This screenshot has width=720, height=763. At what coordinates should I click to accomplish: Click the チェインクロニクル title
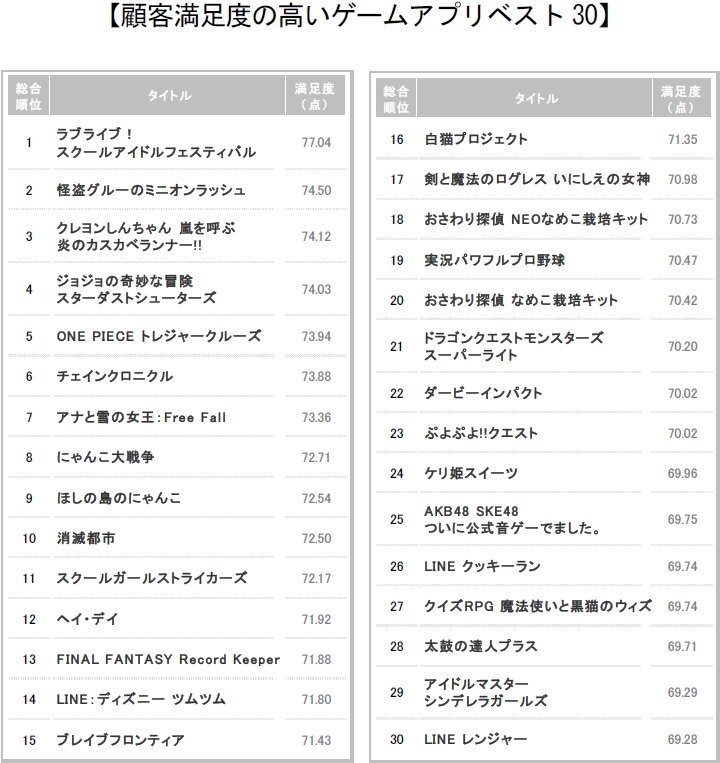(115, 376)
